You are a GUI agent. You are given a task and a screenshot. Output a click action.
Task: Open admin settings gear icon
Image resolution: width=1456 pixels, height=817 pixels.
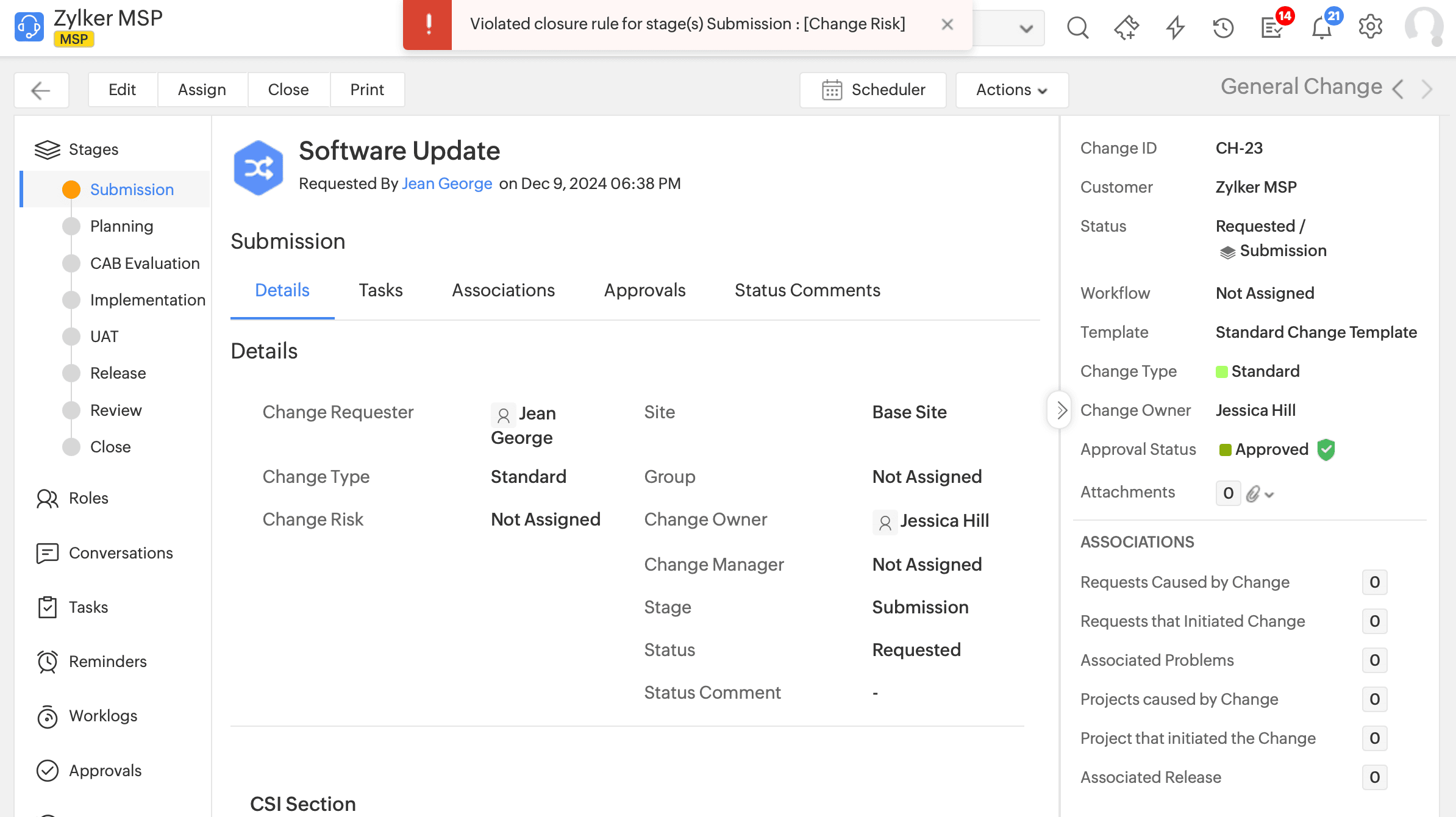(1370, 27)
